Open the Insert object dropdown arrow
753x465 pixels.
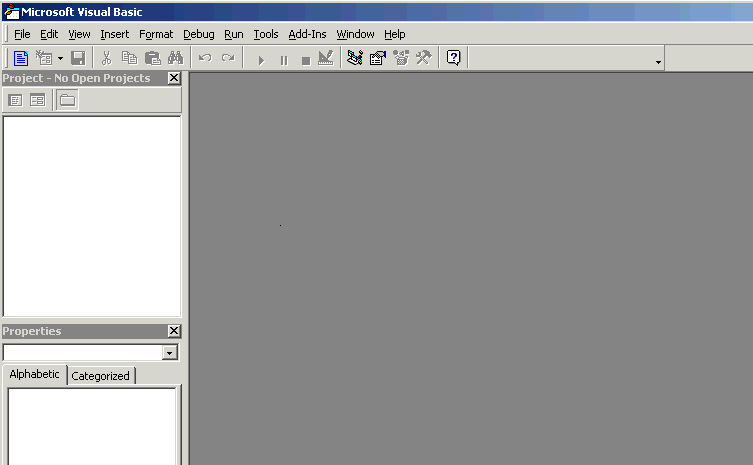pos(61,59)
